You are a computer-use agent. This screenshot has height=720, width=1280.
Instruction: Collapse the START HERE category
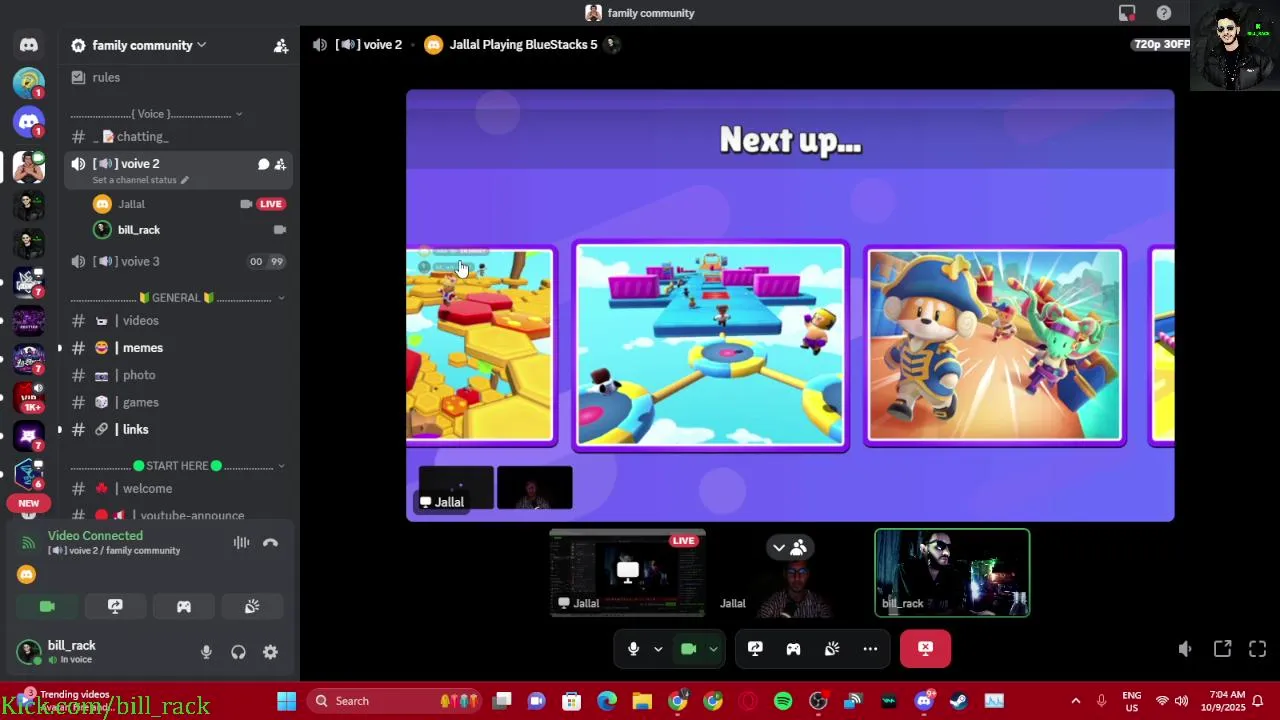tap(177, 466)
